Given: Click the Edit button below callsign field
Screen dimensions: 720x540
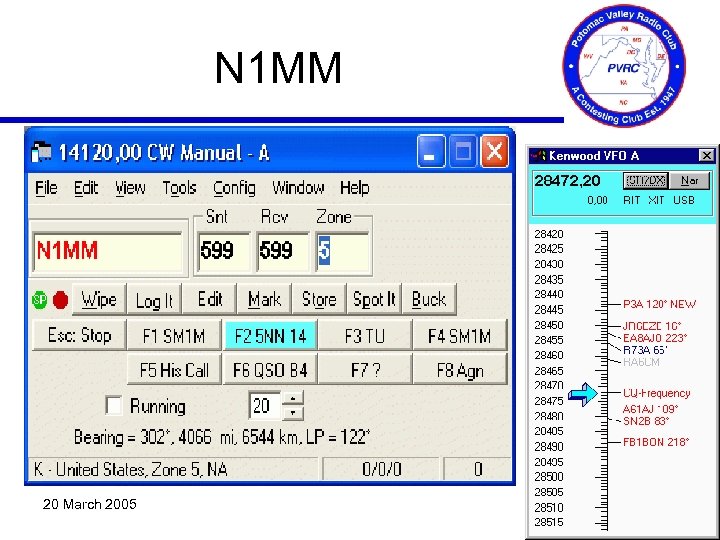Looking at the screenshot, I should 209,299.
